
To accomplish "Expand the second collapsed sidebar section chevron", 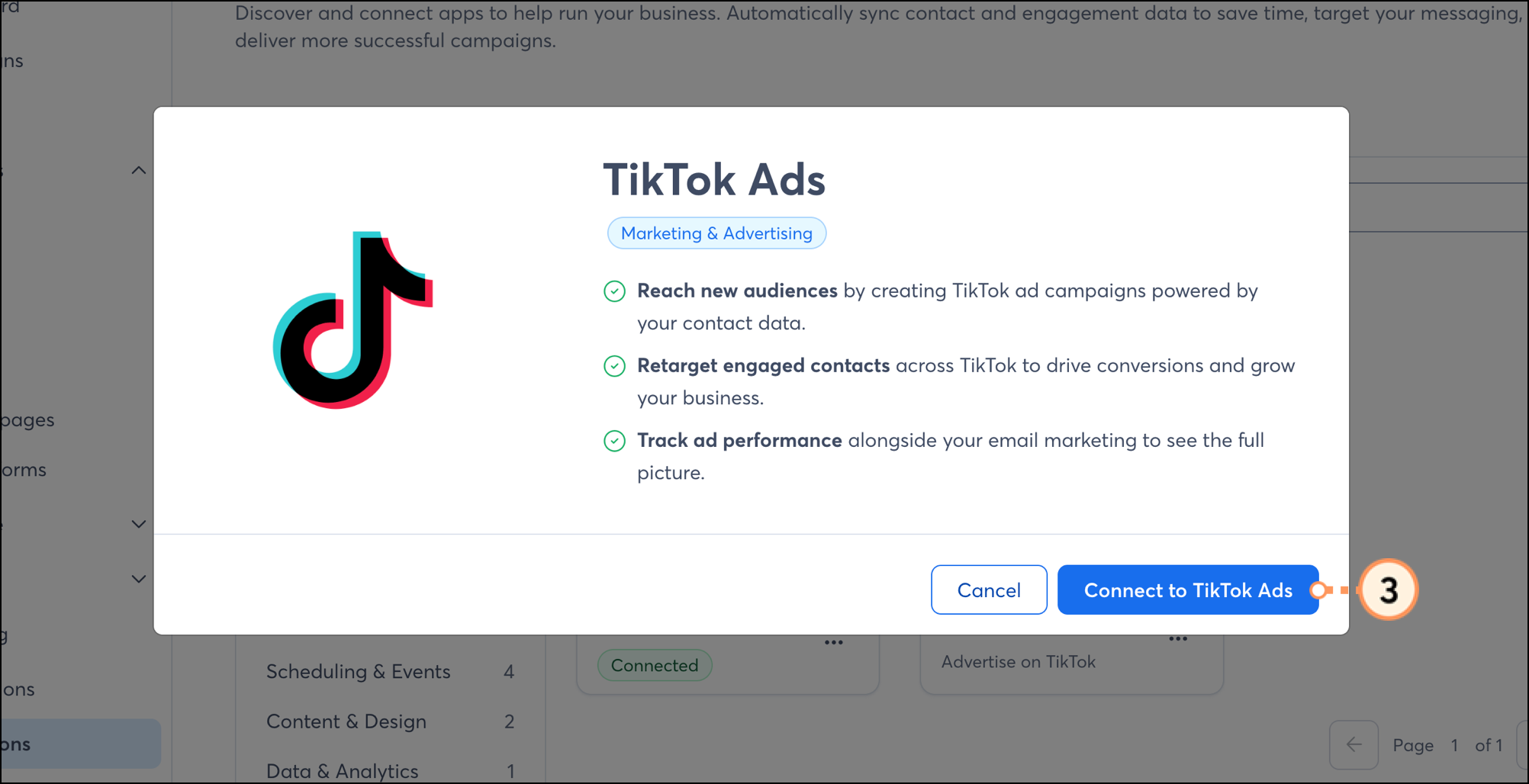I will coord(138,578).
